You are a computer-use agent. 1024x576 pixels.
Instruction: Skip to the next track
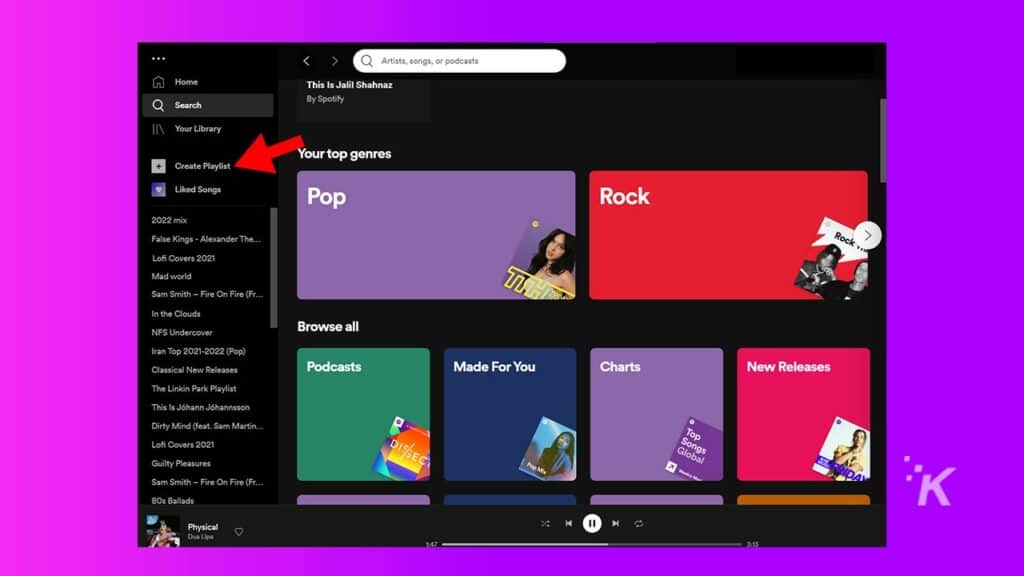click(615, 524)
